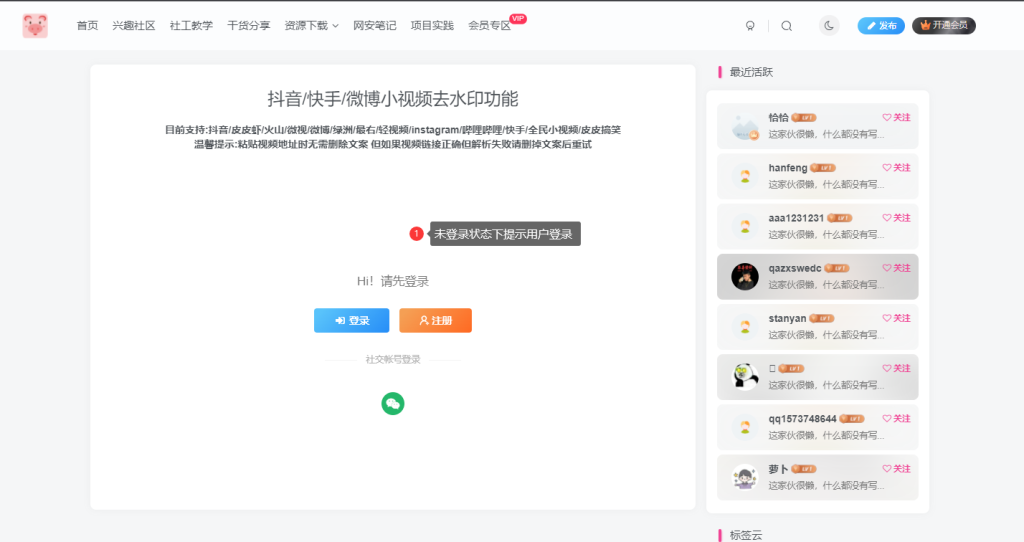Click the blue 登录 login button
Image resolution: width=1024 pixels, height=542 pixels.
click(351, 321)
